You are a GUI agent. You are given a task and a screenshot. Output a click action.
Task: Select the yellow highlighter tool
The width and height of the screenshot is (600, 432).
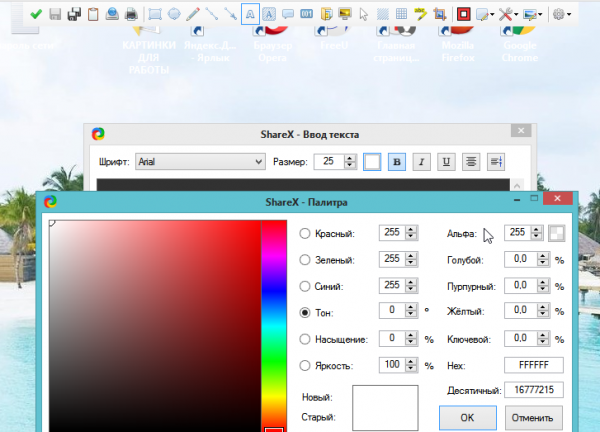421,15
